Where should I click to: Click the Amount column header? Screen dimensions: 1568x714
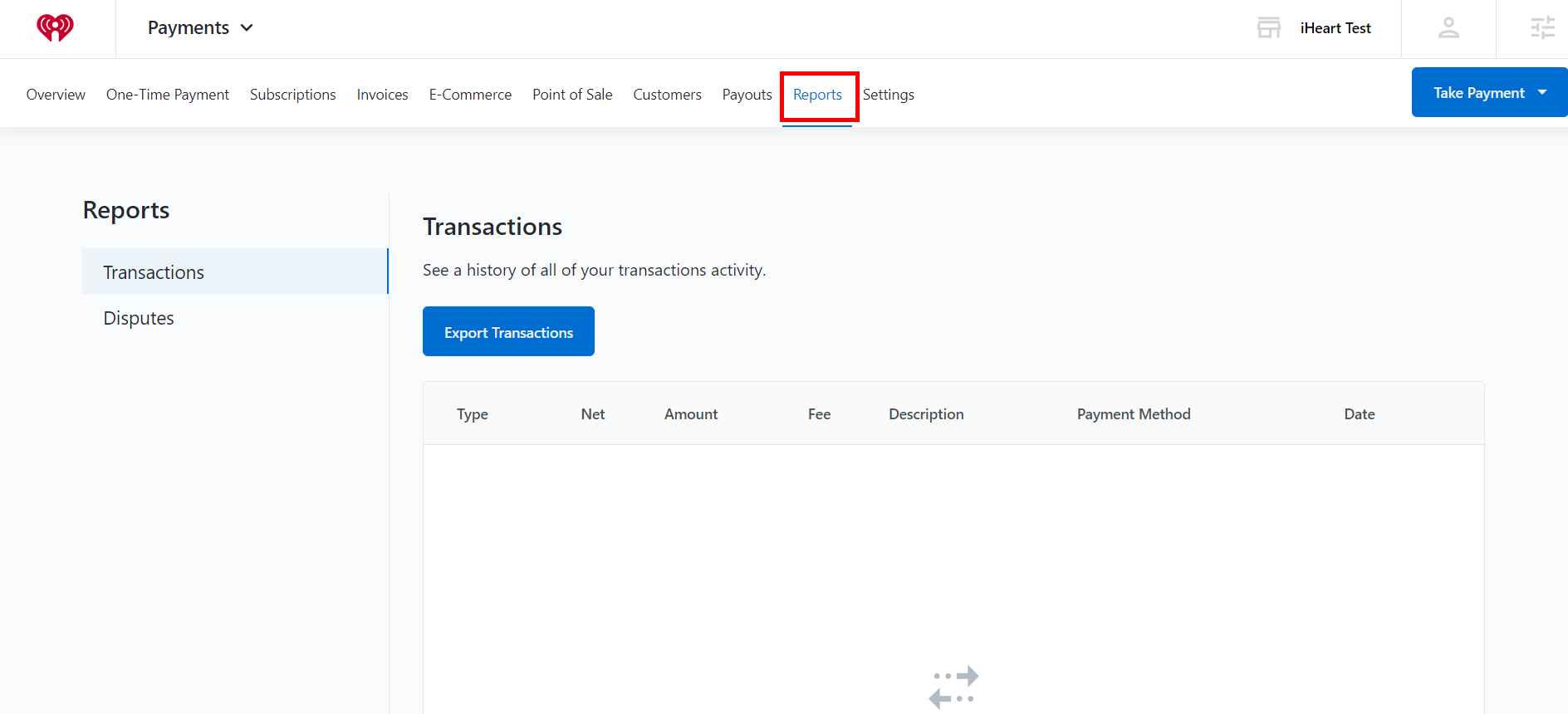click(x=691, y=413)
